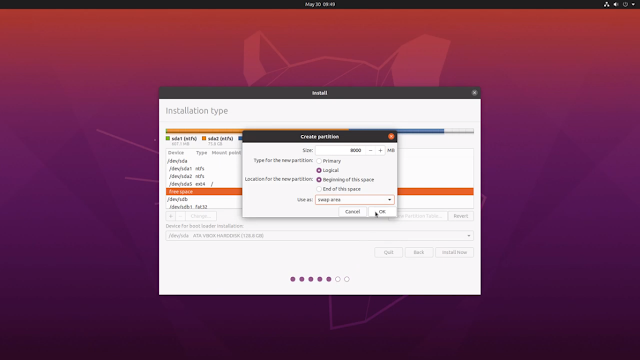
Task: Close the Install window
Action: (x=474, y=93)
